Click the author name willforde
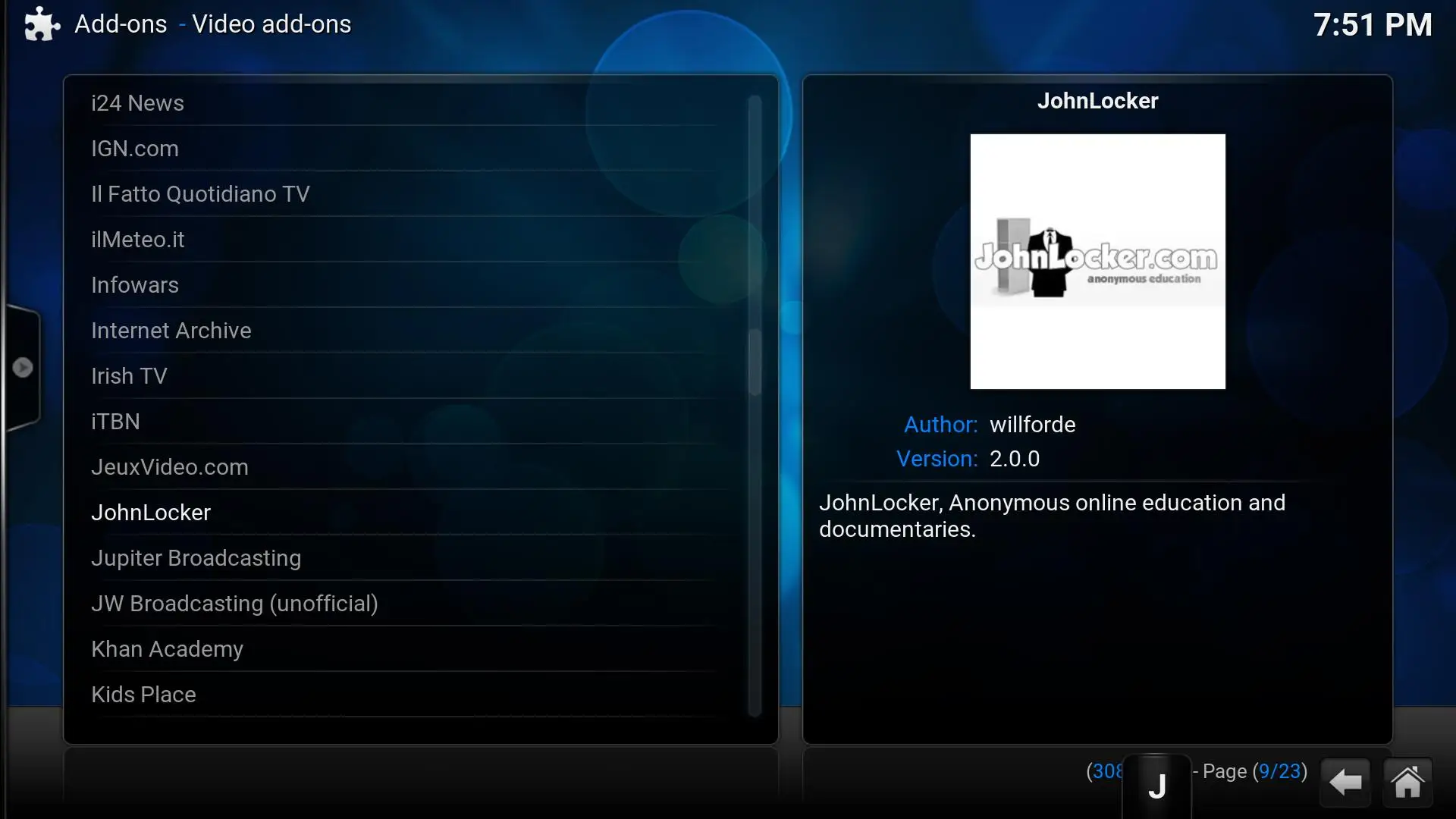The height and width of the screenshot is (819, 1456). 1033,425
